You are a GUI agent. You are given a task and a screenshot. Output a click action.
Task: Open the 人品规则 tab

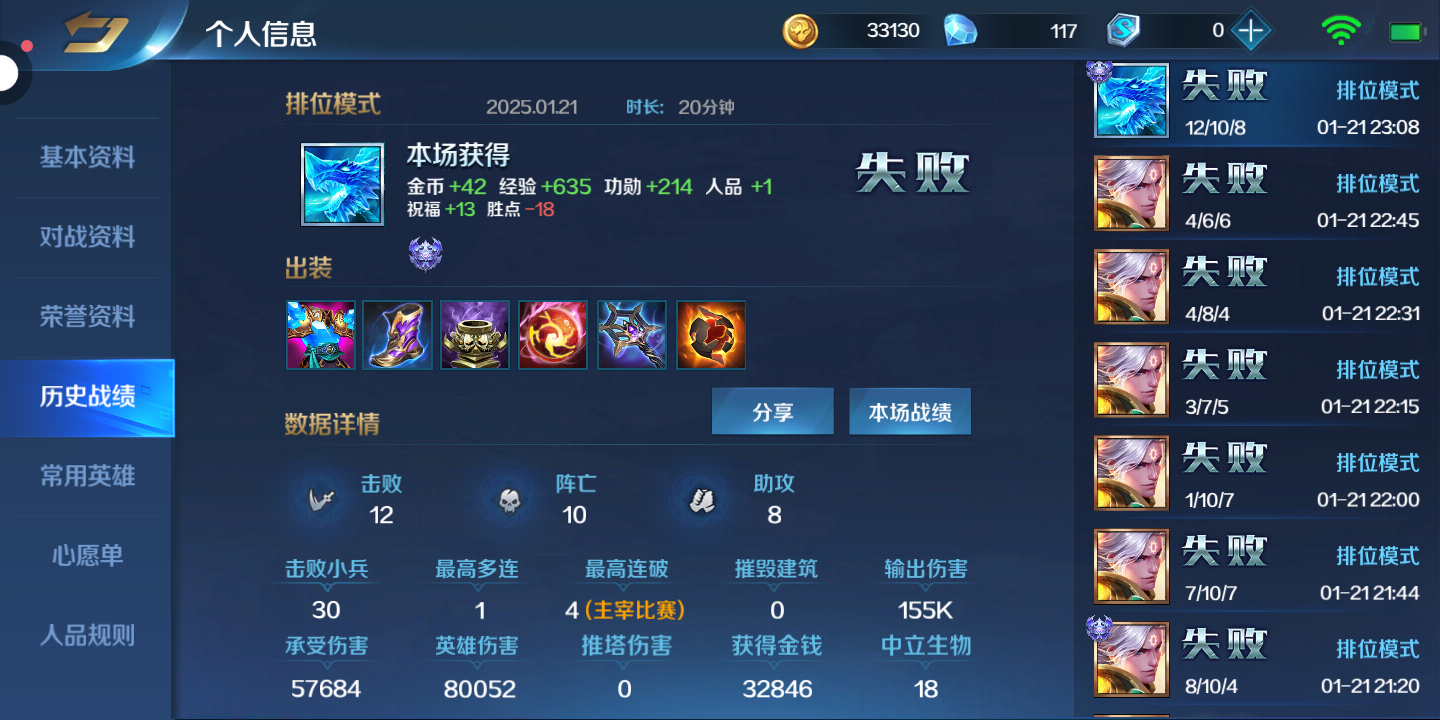(87, 635)
